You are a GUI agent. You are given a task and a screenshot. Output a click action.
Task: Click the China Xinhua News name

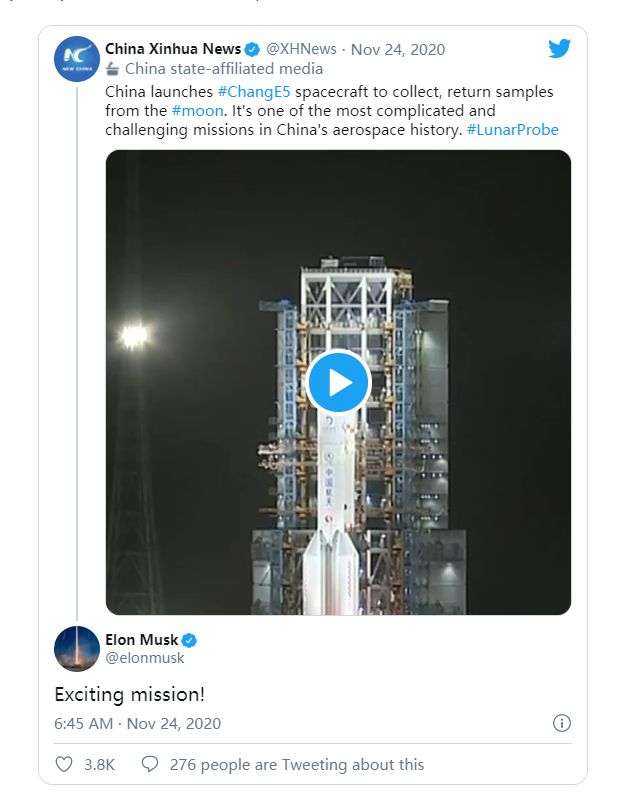click(x=173, y=49)
